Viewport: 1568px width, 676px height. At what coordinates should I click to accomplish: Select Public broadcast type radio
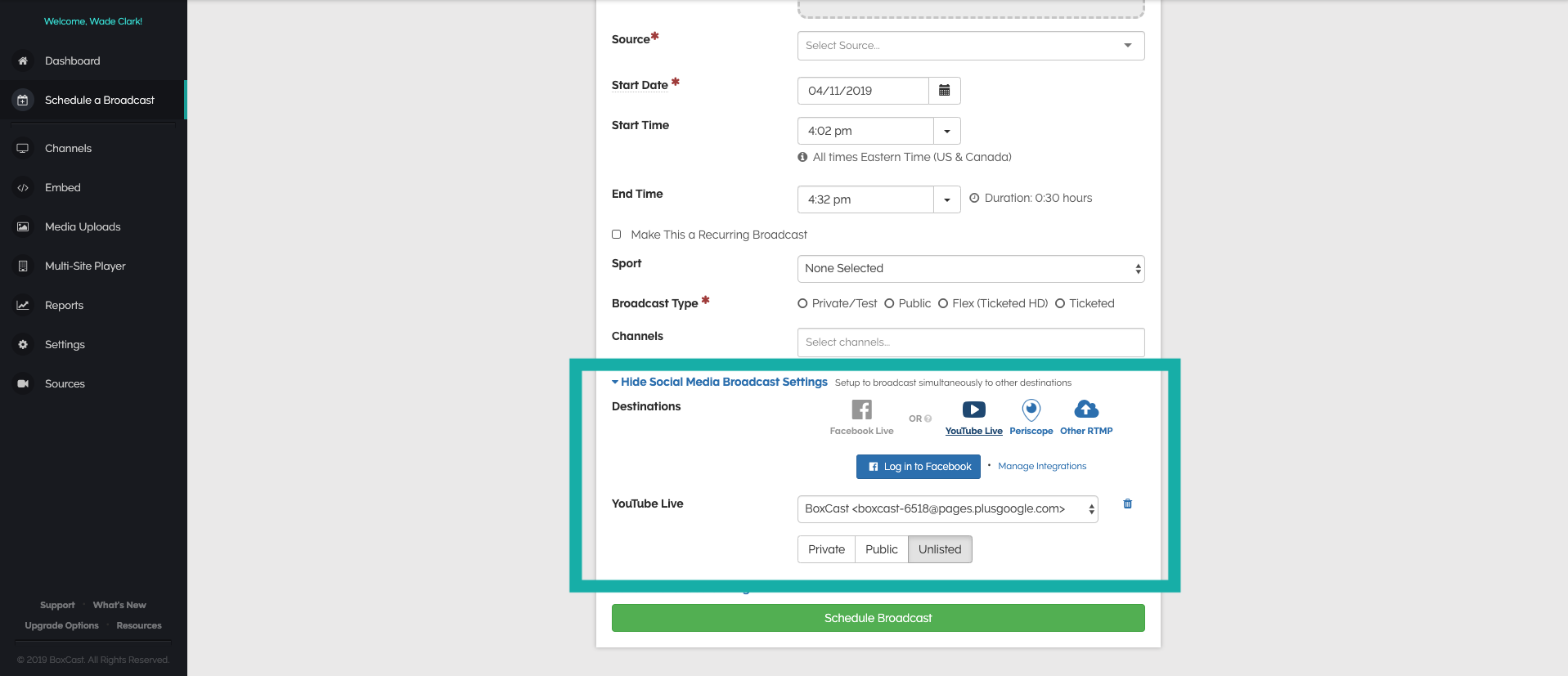coord(889,303)
